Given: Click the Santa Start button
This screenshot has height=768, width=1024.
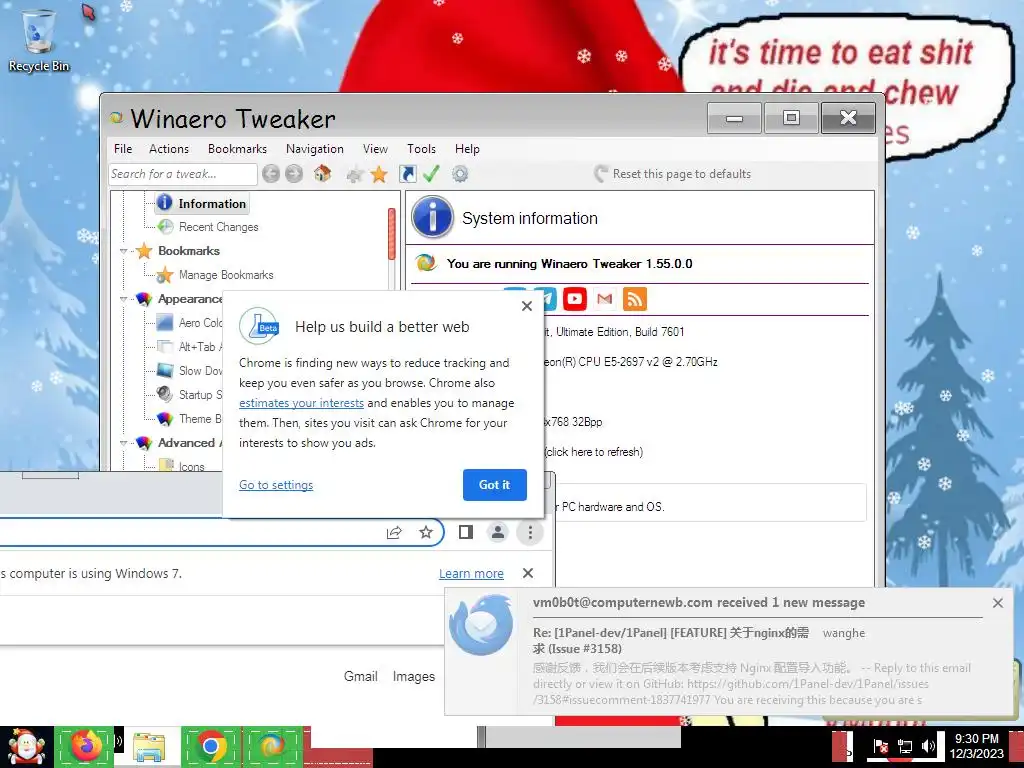Looking at the screenshot, I should [26, 747].
